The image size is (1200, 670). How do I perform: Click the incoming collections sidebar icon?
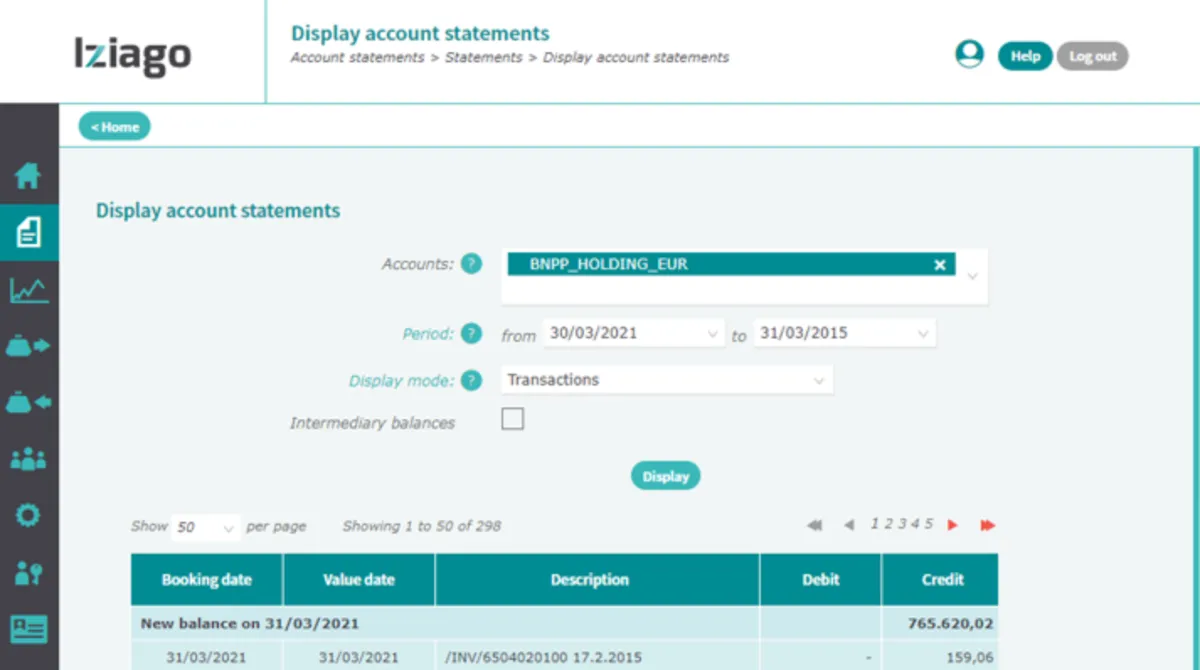point(29,403)
